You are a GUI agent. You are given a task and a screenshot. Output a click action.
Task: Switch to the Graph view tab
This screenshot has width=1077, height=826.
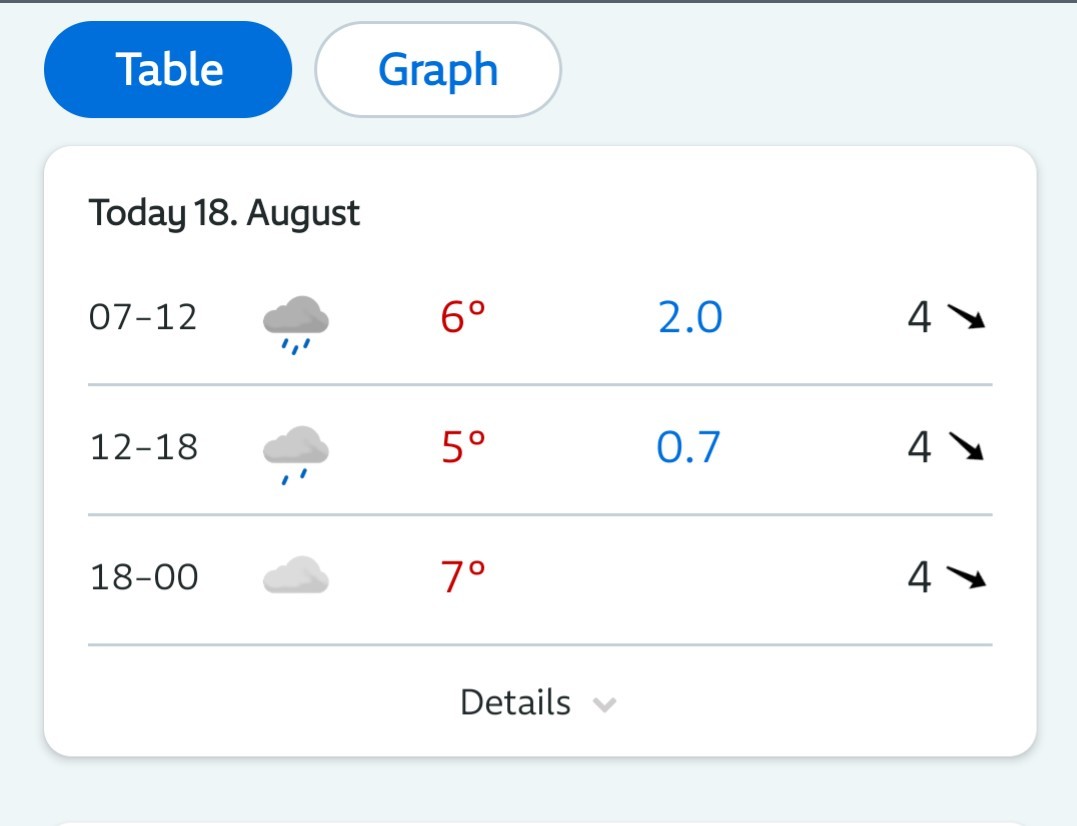coord(438,69)
